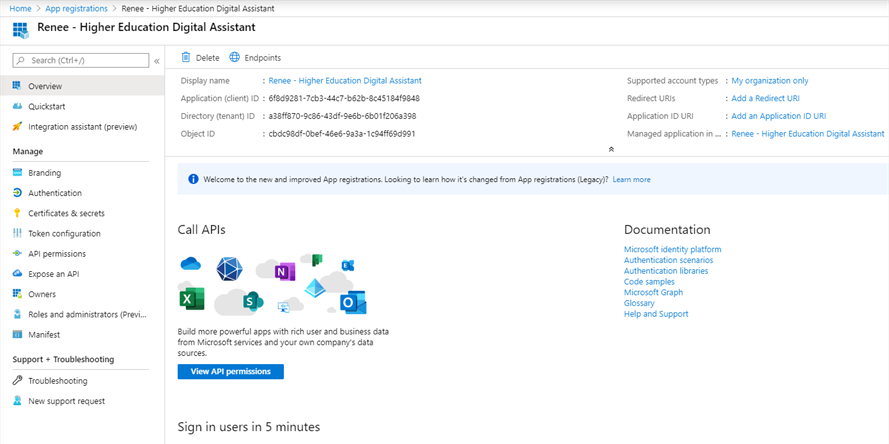The image size is (889, 444).
Task: Open Code samples link
Action: (x=649, y=281)
